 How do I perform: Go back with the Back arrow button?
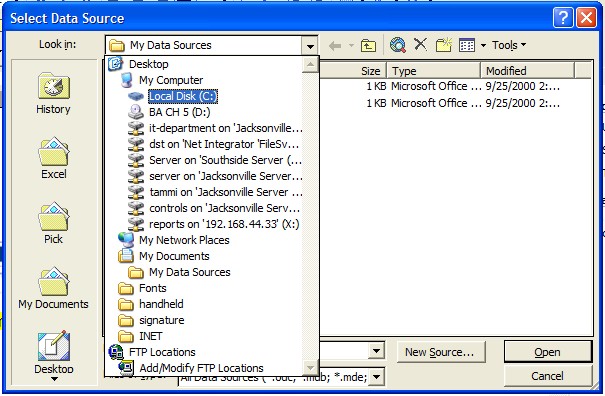(335, 46)
